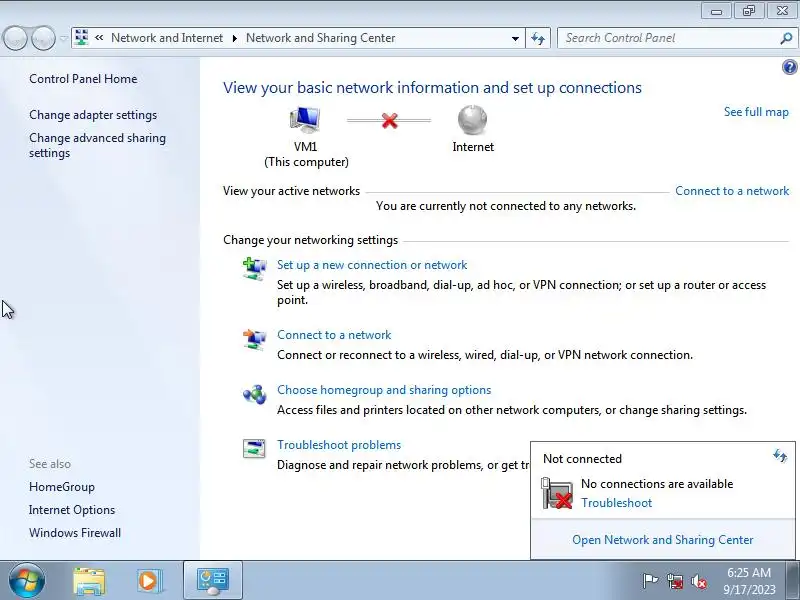Viewport: 800px width, 600px height.
Task: Open Change advanced sharing settings
Action: coord(97,145)
